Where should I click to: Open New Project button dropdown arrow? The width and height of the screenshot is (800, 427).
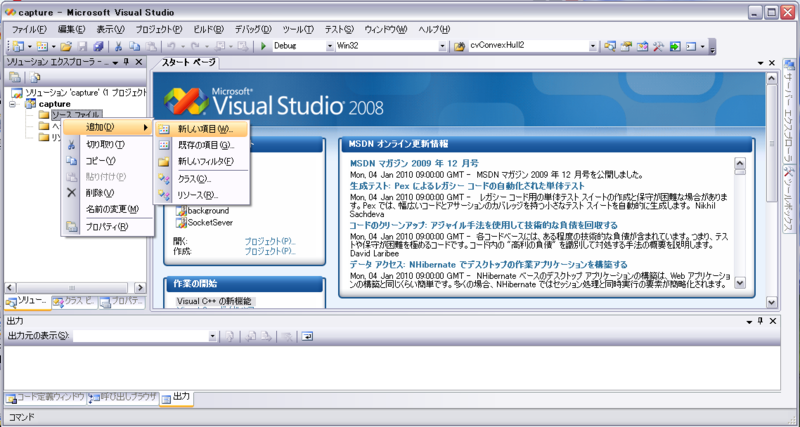coord(30,46)
